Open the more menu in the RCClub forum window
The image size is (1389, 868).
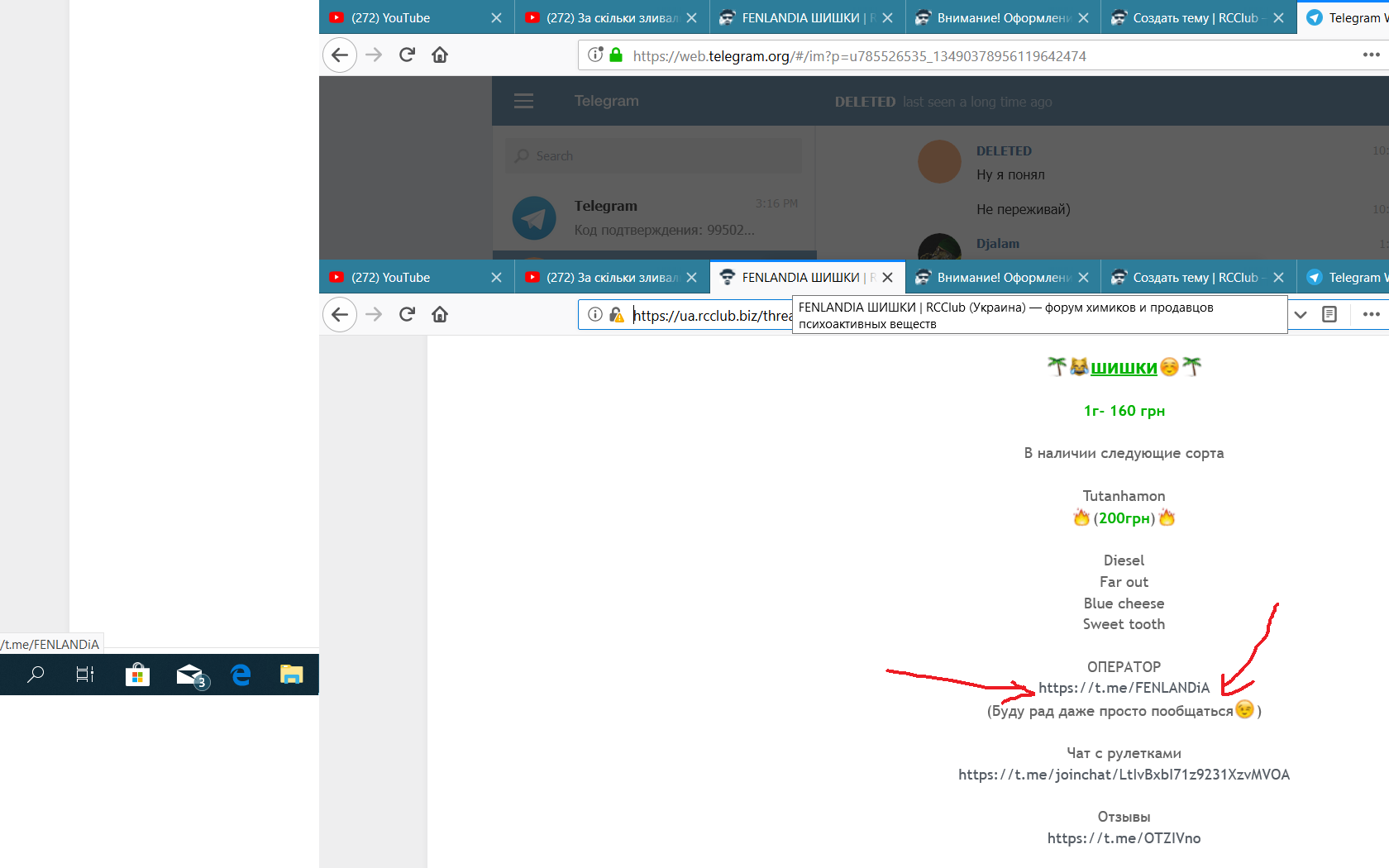point(1371,315)
